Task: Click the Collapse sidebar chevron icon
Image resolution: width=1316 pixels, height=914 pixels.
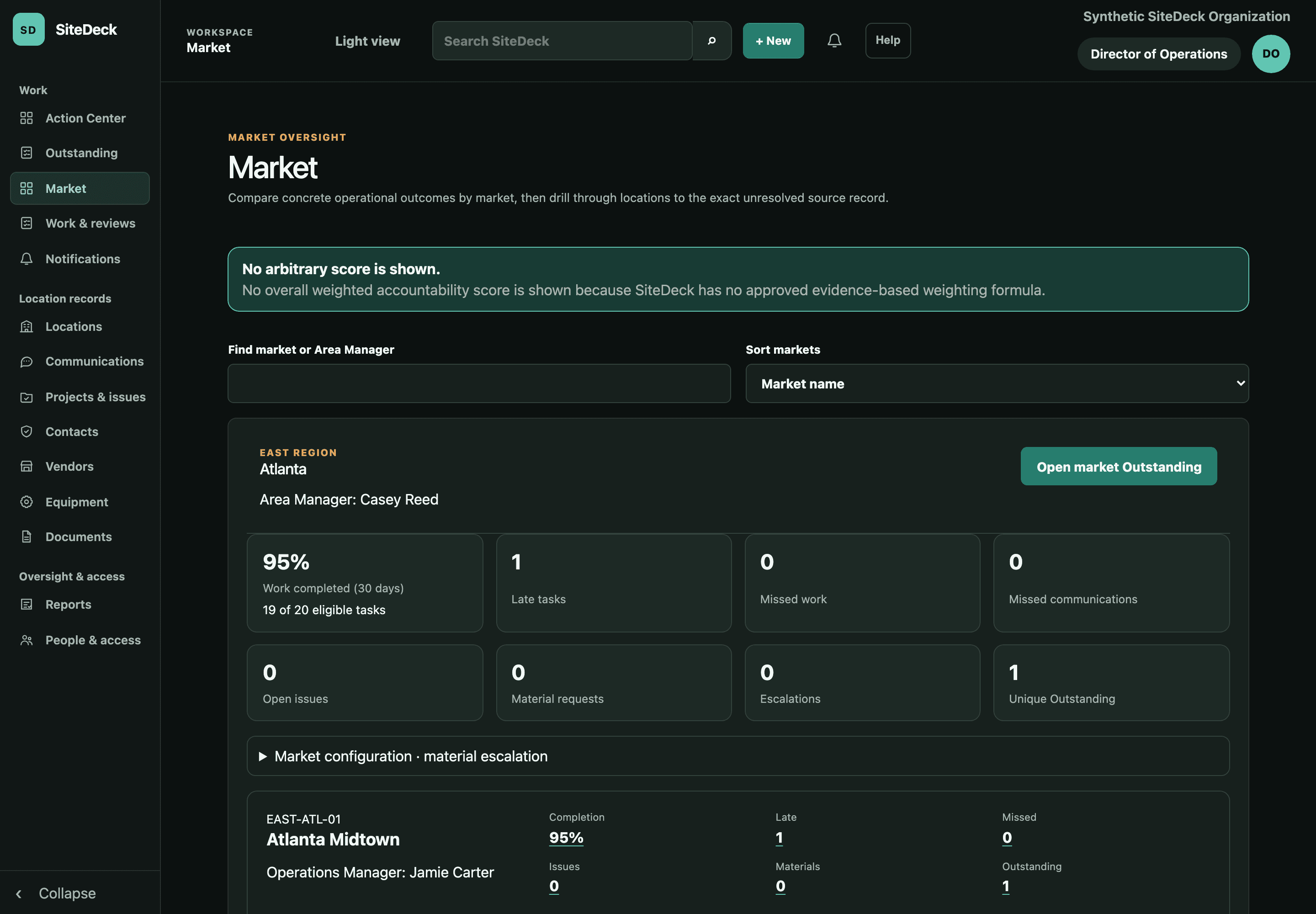Action: point(19,893)
